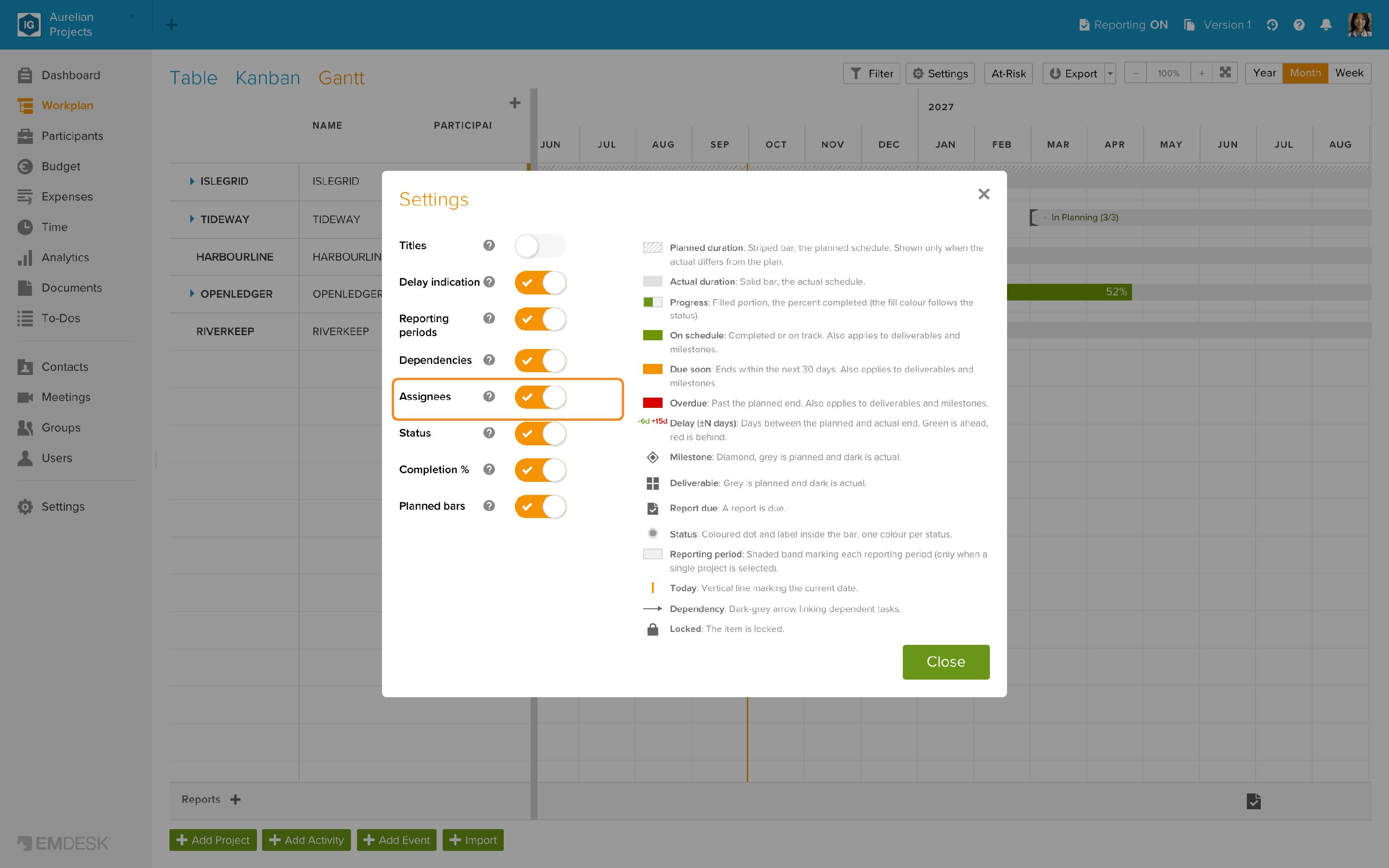The width and height of the screenshot is (1389, 868).
Task: Click the green Close button
Action: click(946, 662)
